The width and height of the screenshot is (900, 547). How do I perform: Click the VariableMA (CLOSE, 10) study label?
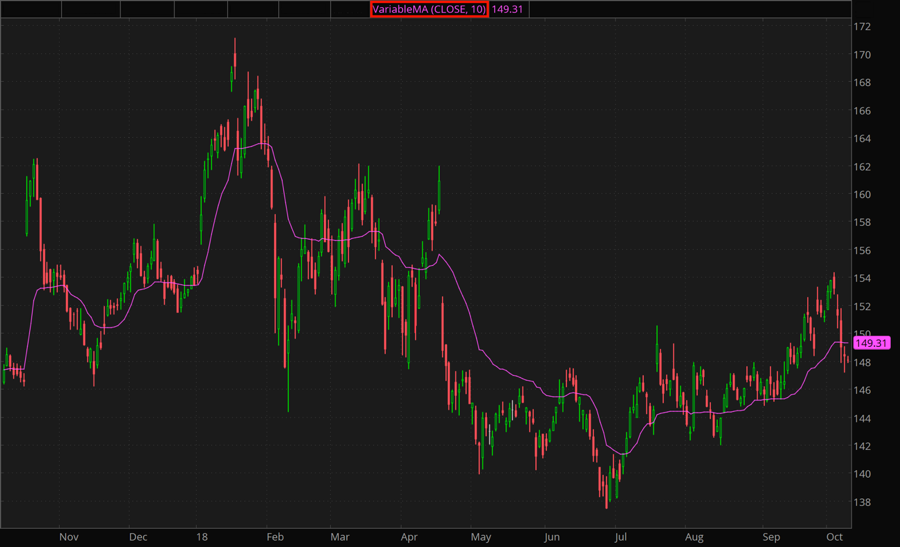429,9
